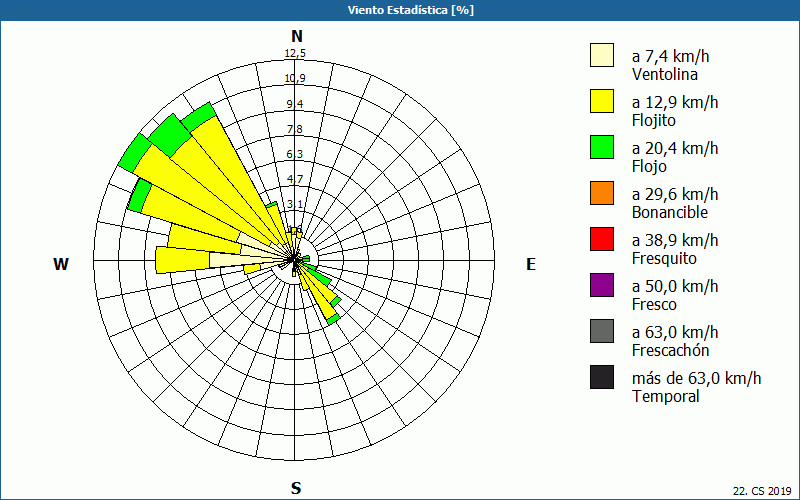Click the '22. CS 2019' footer text

click(762, 491)
